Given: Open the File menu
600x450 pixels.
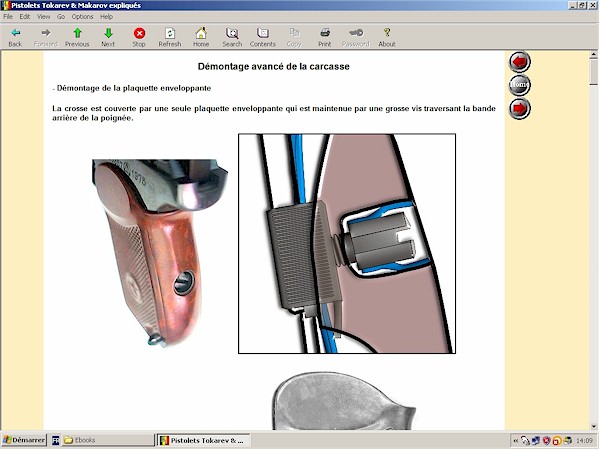Looking at the screenshot, I should (8, 16).
